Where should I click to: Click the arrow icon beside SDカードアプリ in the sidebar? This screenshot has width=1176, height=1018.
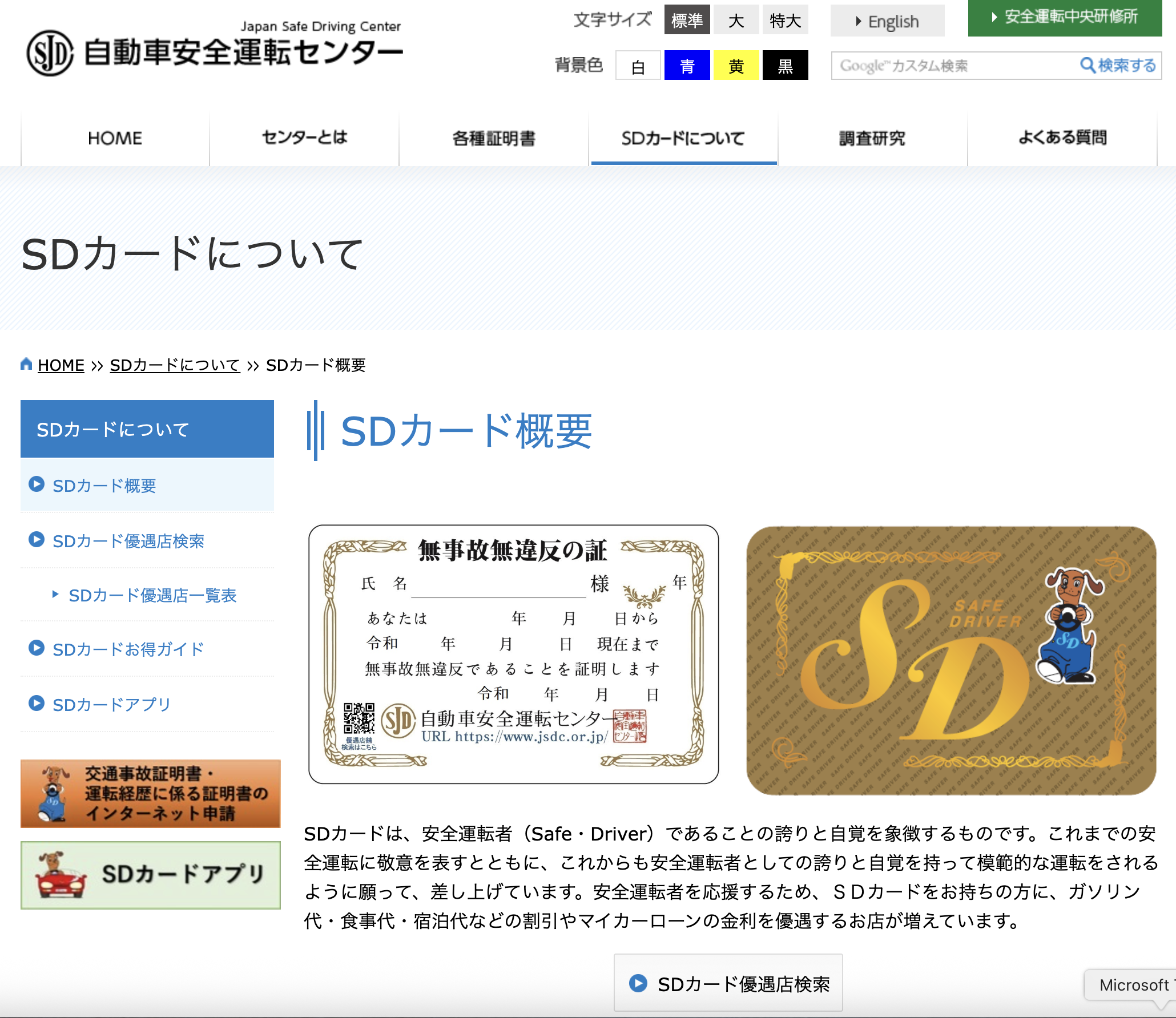point(37,704)
